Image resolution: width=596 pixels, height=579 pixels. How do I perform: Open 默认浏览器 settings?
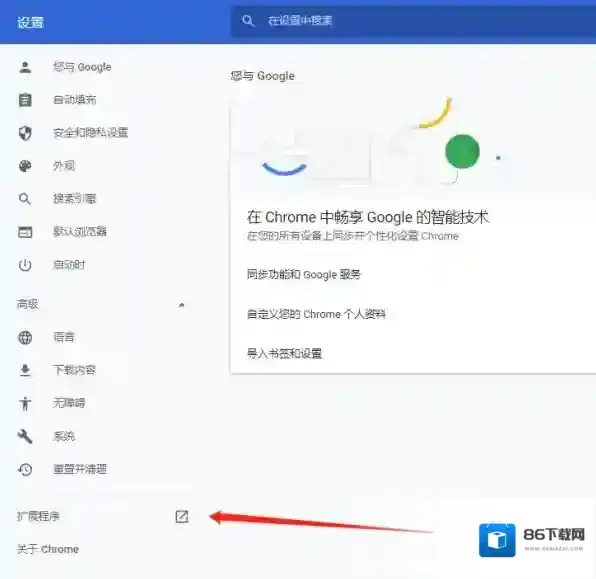[80, 232]
